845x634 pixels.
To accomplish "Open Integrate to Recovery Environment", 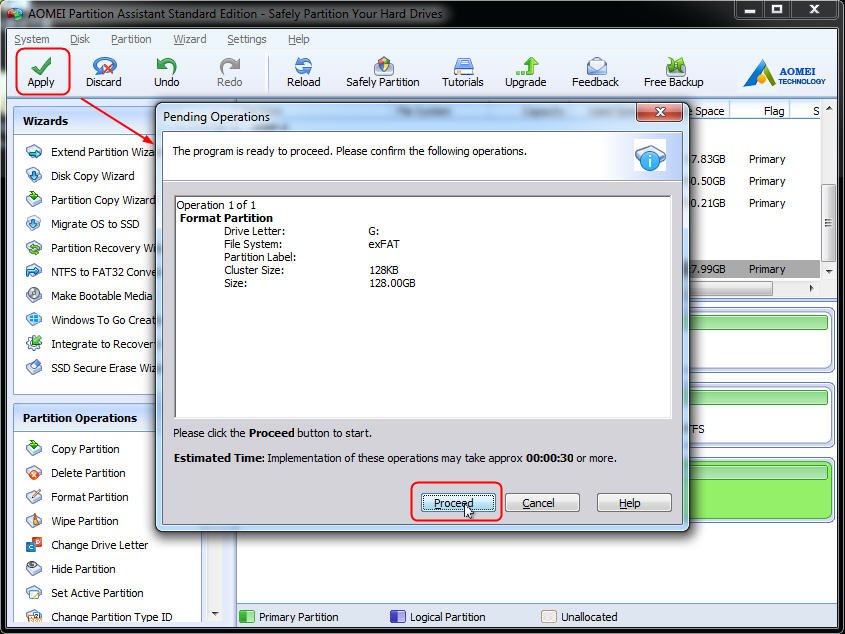I will point(90,344).
